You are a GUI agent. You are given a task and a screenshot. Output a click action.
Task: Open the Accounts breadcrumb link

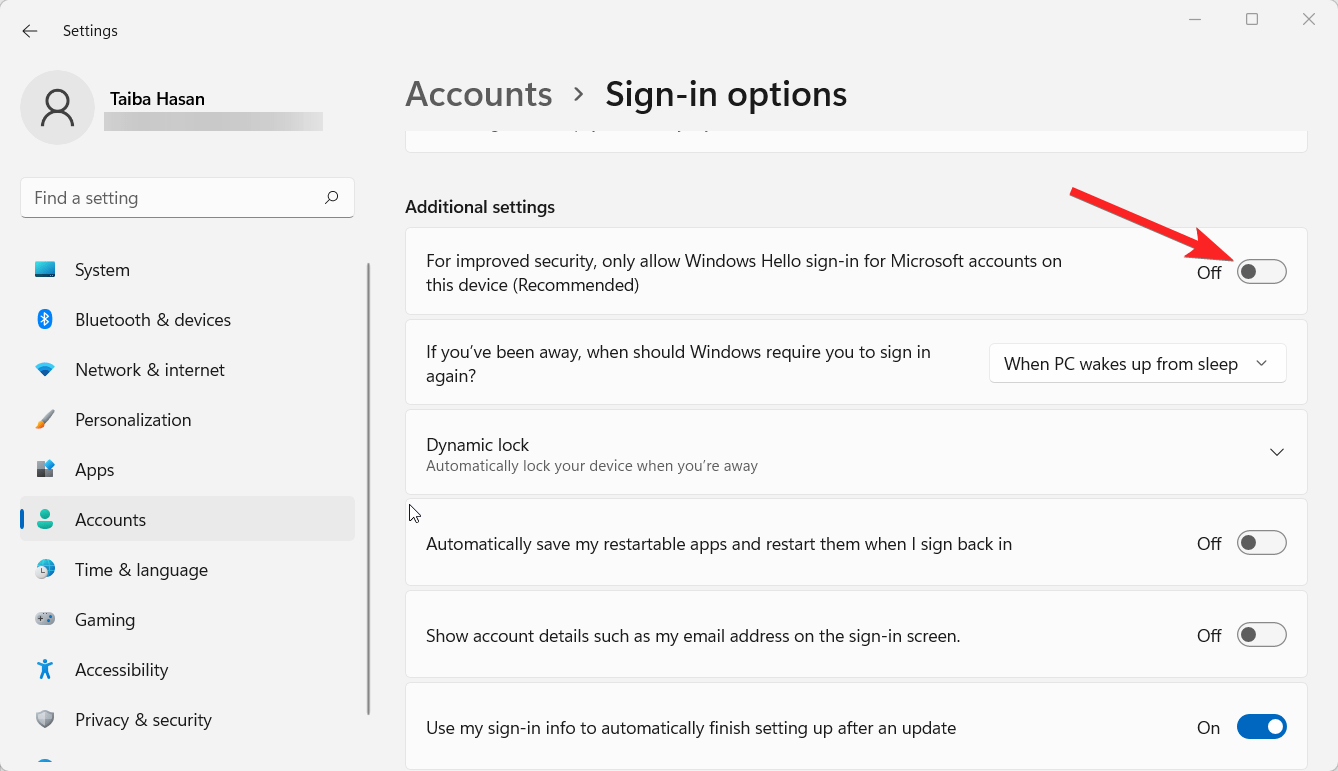tap(478, 93)
